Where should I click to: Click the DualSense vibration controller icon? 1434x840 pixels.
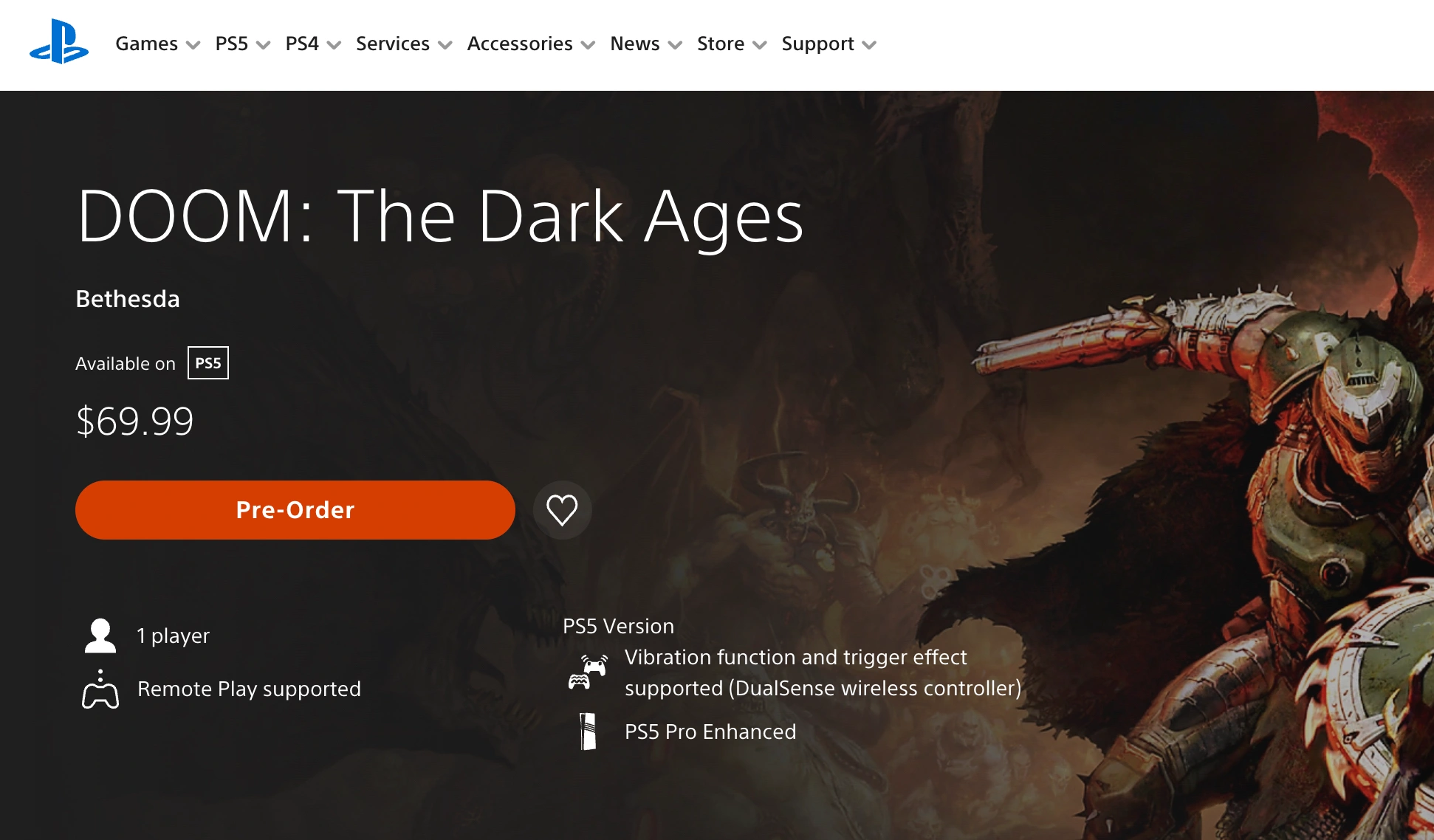coord(588,672)
